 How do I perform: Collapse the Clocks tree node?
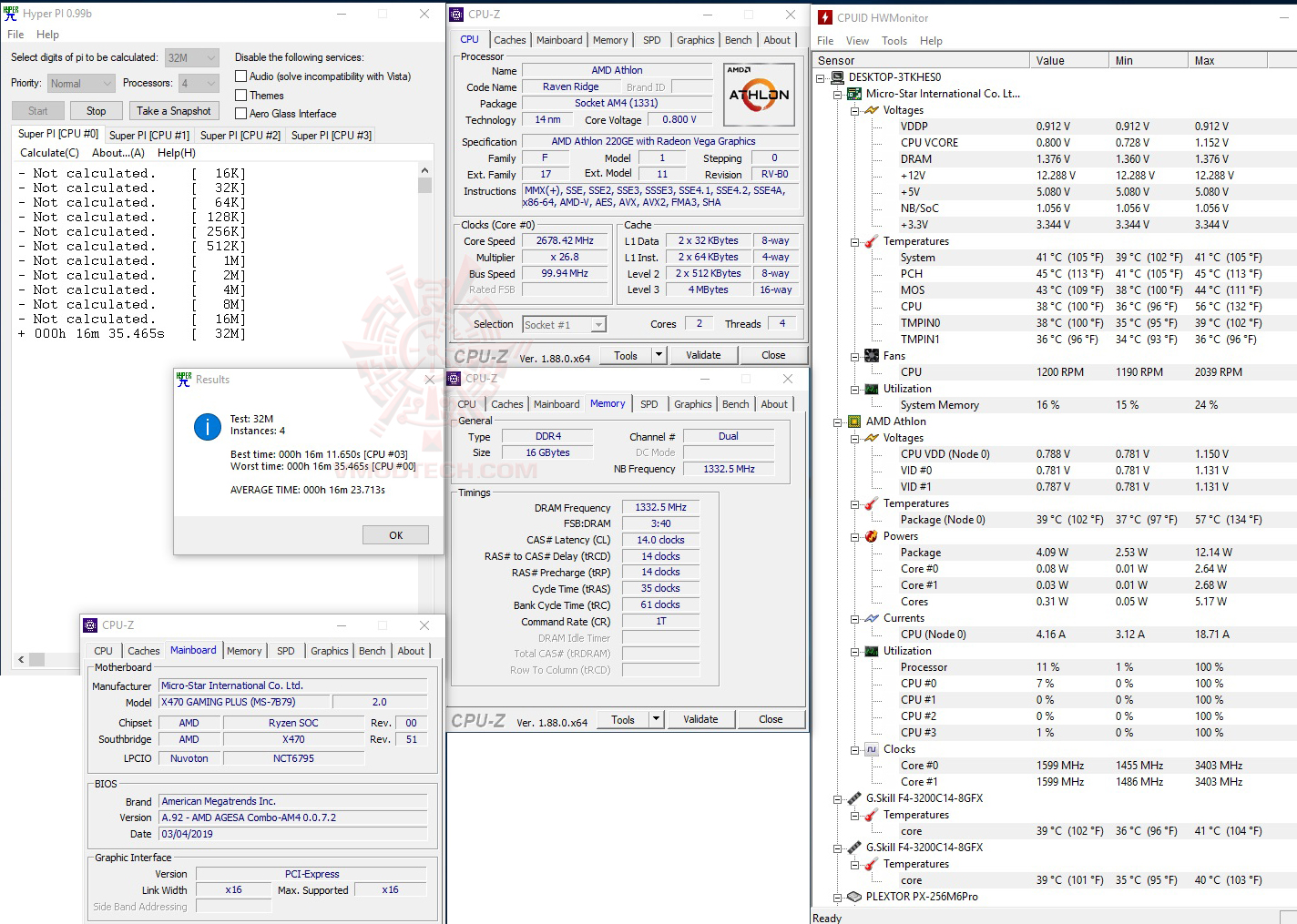pos(855,749)
